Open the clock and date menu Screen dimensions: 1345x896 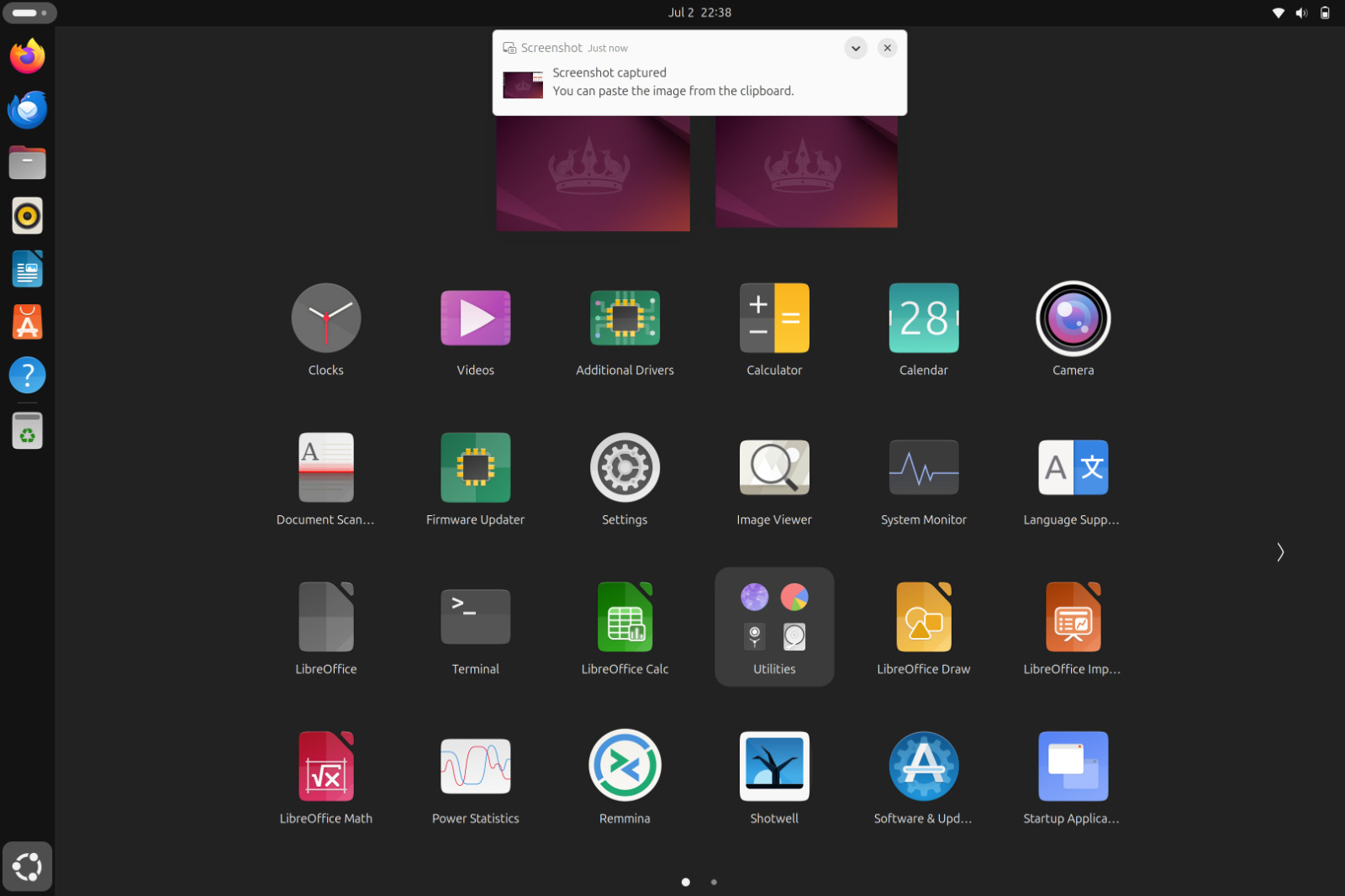699,13
